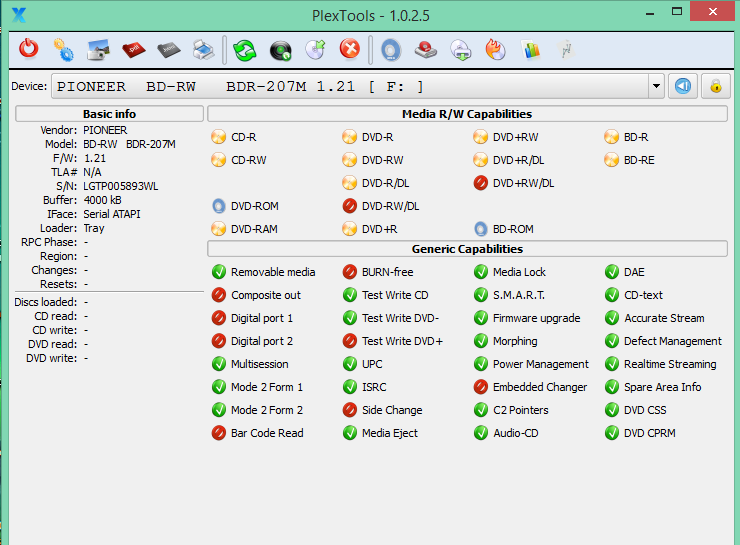This screenshot has width=740, height=545.
Task: Click the red power exit icon
Action: [29, 49]
